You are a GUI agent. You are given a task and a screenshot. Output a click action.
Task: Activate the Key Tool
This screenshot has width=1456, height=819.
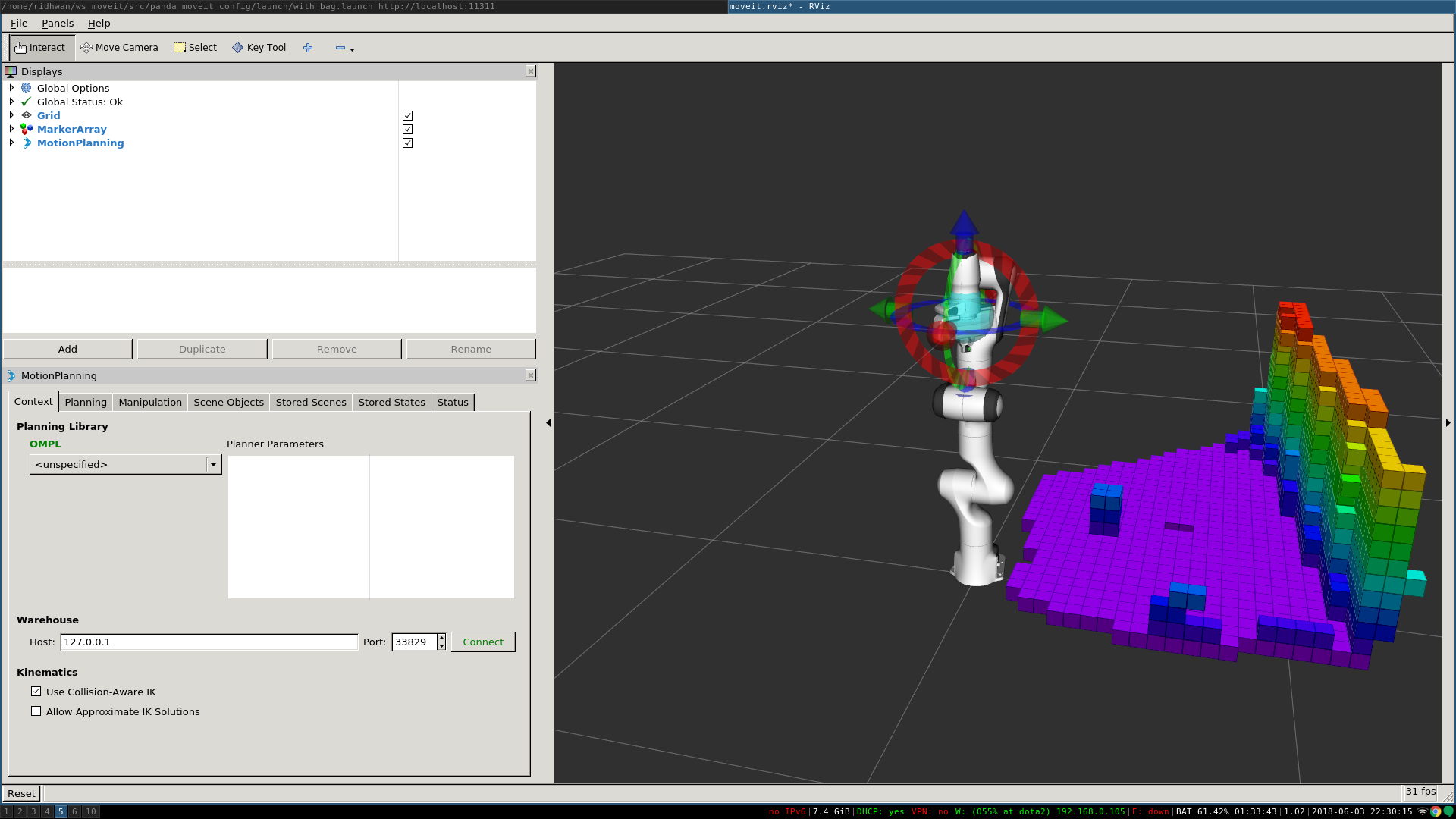pyautogui.click(x=259, y=47)
